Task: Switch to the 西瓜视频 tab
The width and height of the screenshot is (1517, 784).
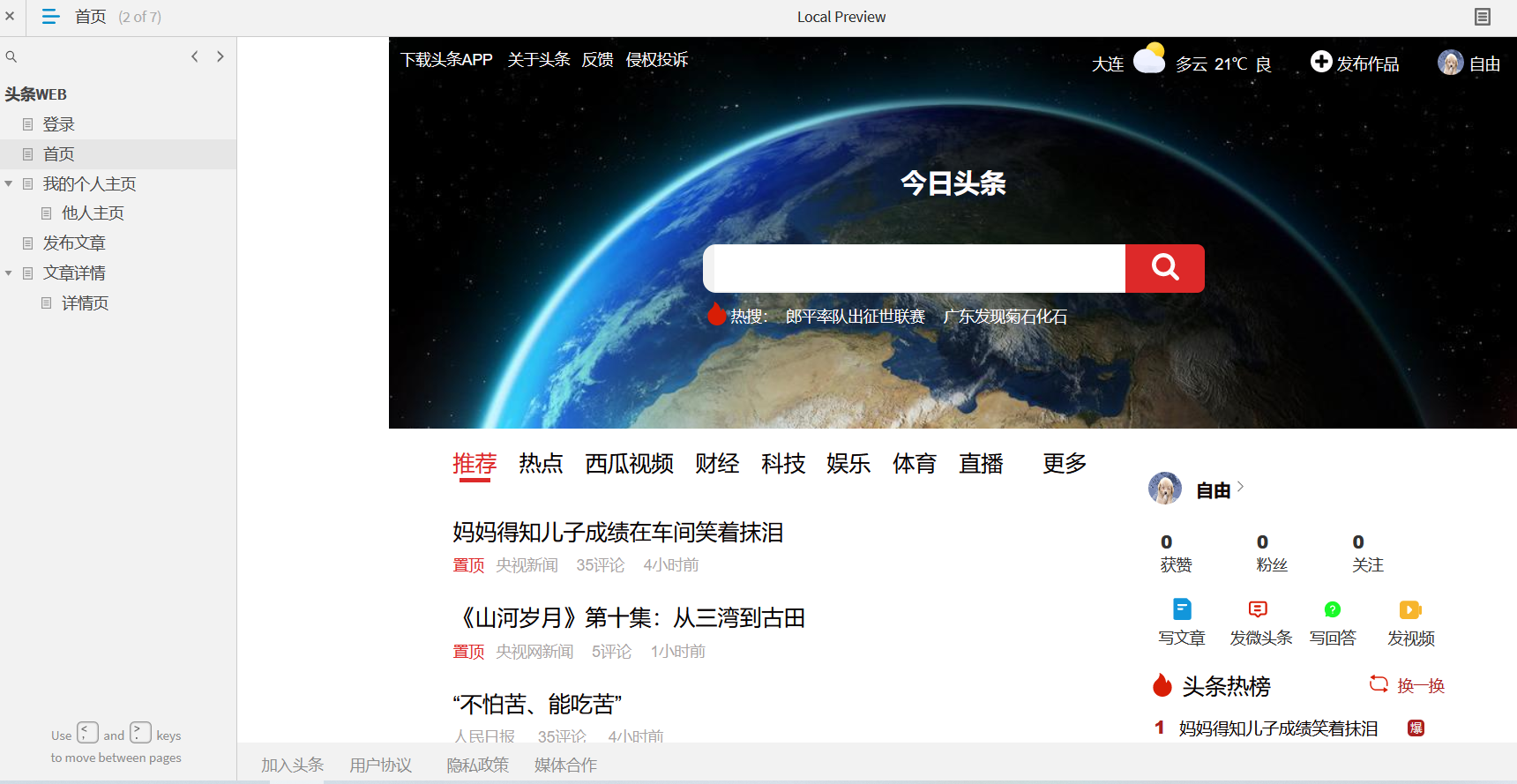Action: (x=629, y=463)
